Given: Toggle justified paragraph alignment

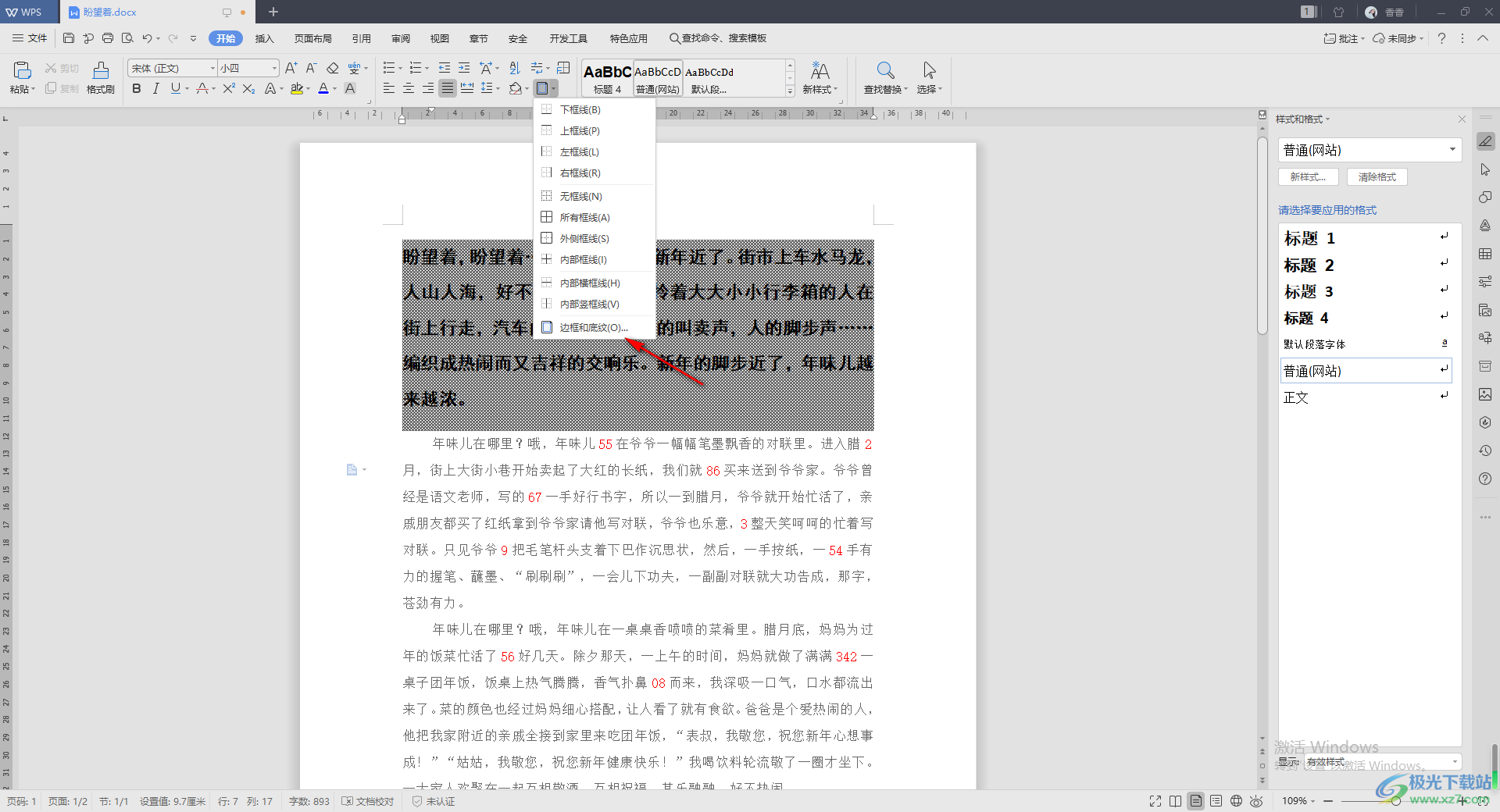Looking at the screenshot, I should coord(447,88).
